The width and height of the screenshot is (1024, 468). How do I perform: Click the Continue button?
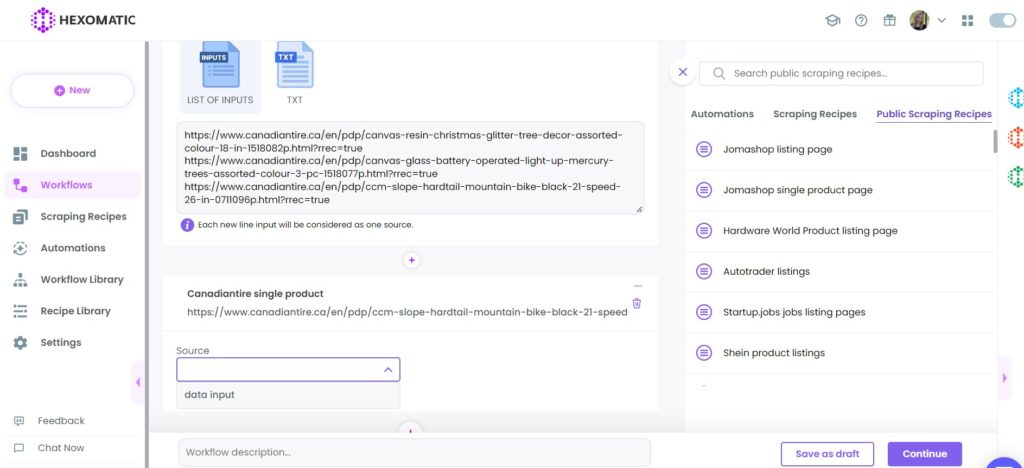[x=925, y=454]
